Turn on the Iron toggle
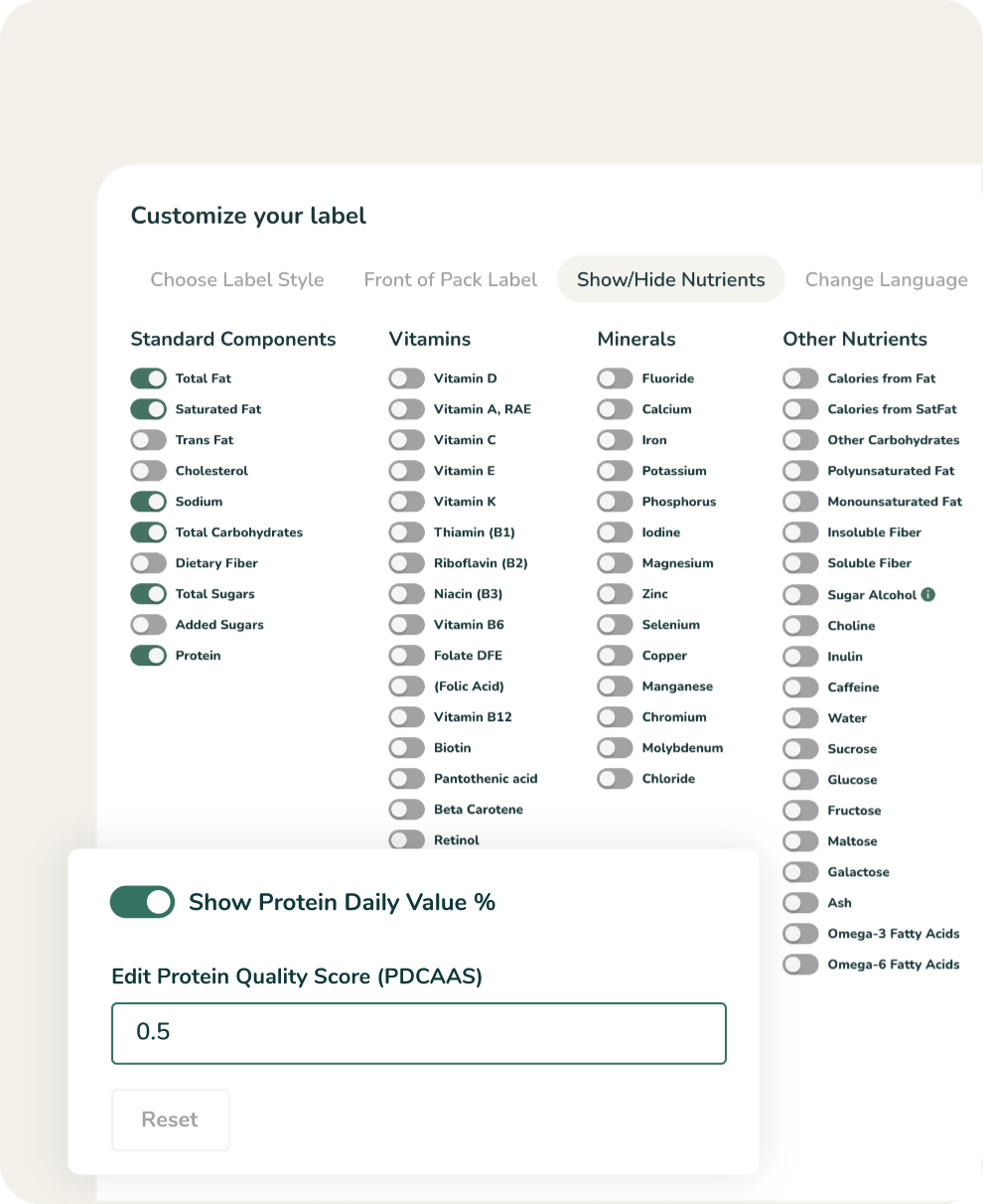This screenshot has width=983, height=1204. (615, 440)
